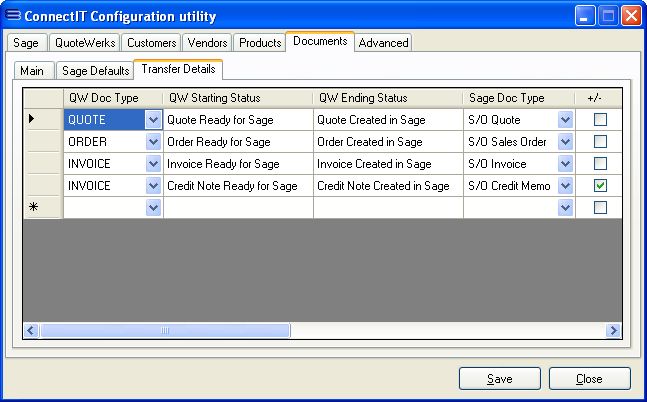The width and height of the screenshot is (647, 402).
Task: Expand Sage Doc Type dropdown for S/O Invoice
Action: coord(565,164)
